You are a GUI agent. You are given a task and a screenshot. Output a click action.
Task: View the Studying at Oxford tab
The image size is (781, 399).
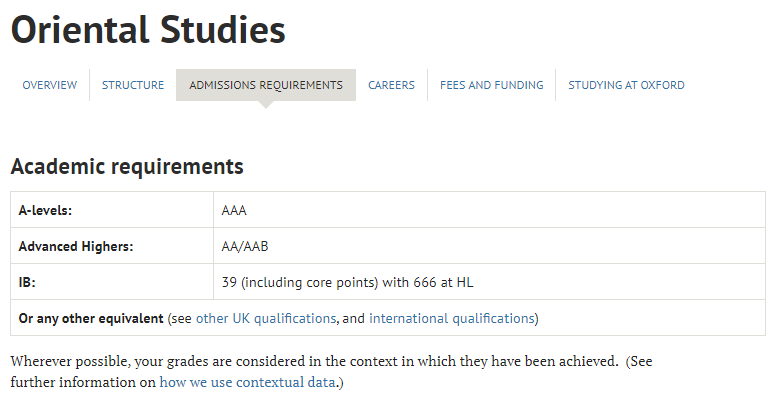626,85
